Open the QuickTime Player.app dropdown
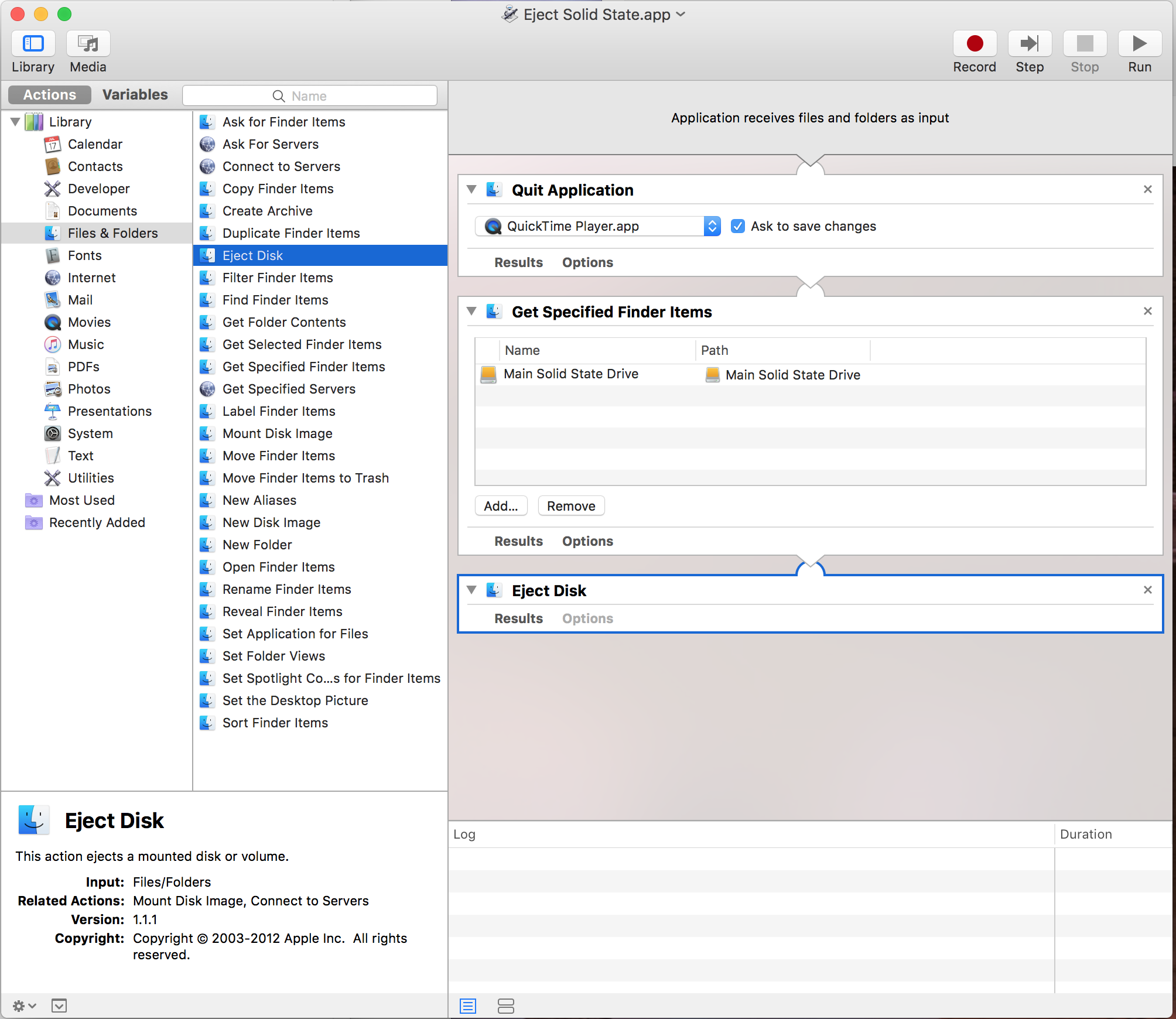1176x1019 pixels. pyautogui.click(x=712, y=226)
